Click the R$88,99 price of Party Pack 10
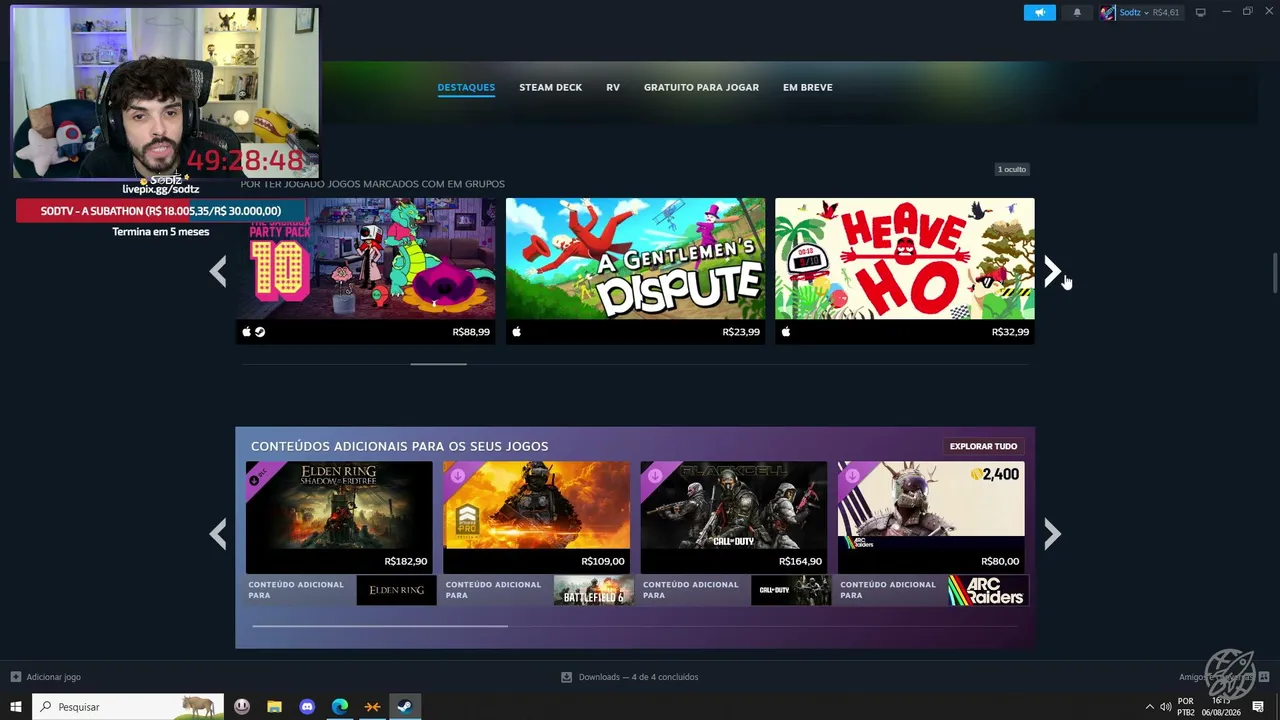This screenshot has width=1280, height=720. point(471,332)
